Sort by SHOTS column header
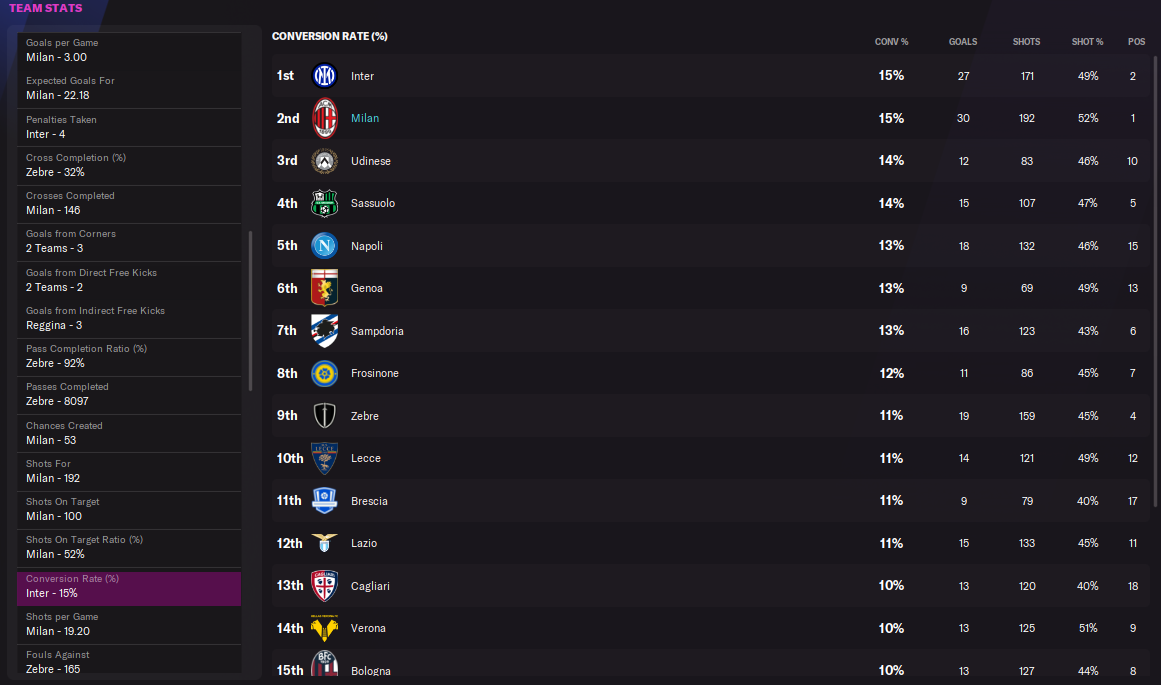 (1026, 42)
